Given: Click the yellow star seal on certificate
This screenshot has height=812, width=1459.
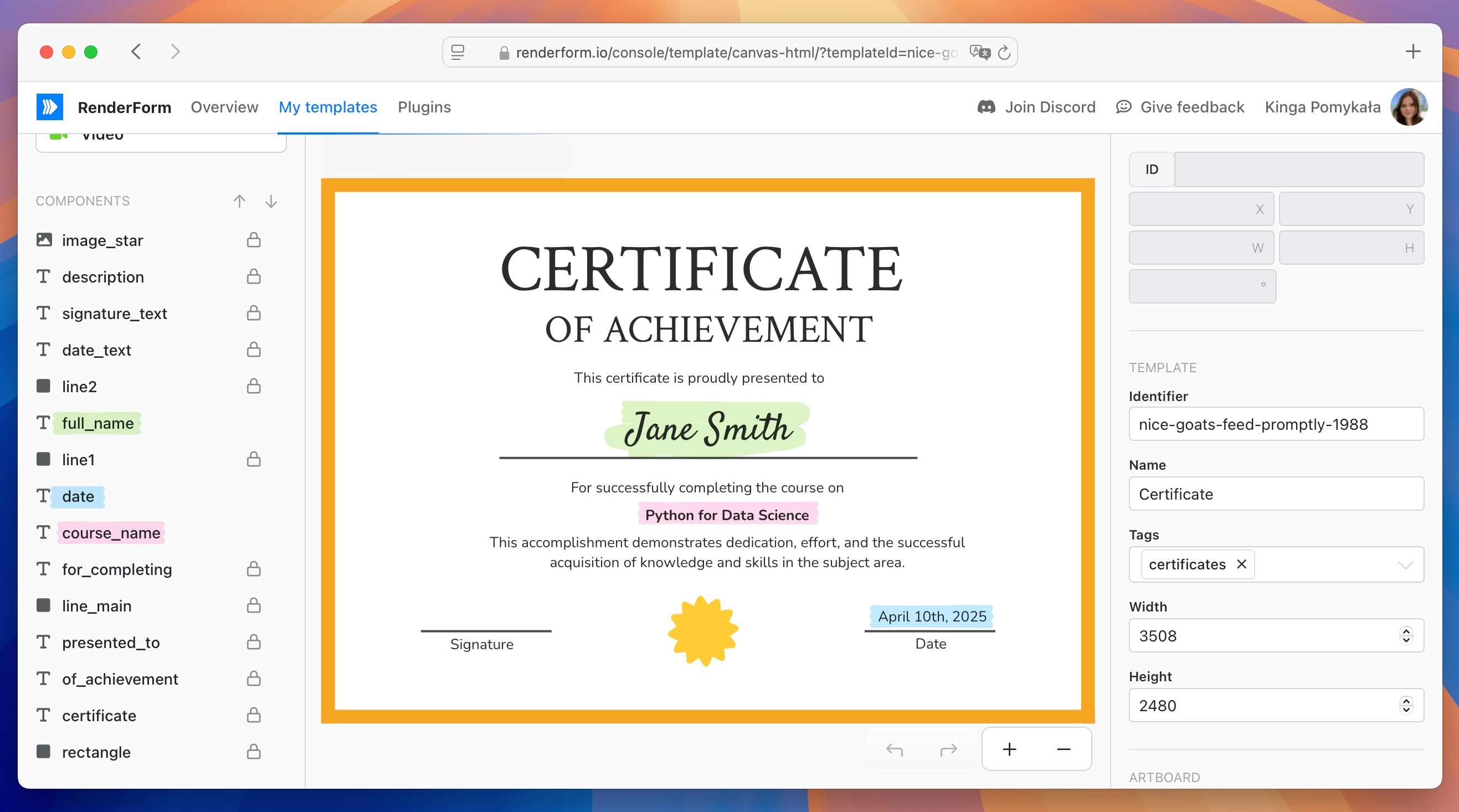Looking at the screenshot, I should coord(703,631).
